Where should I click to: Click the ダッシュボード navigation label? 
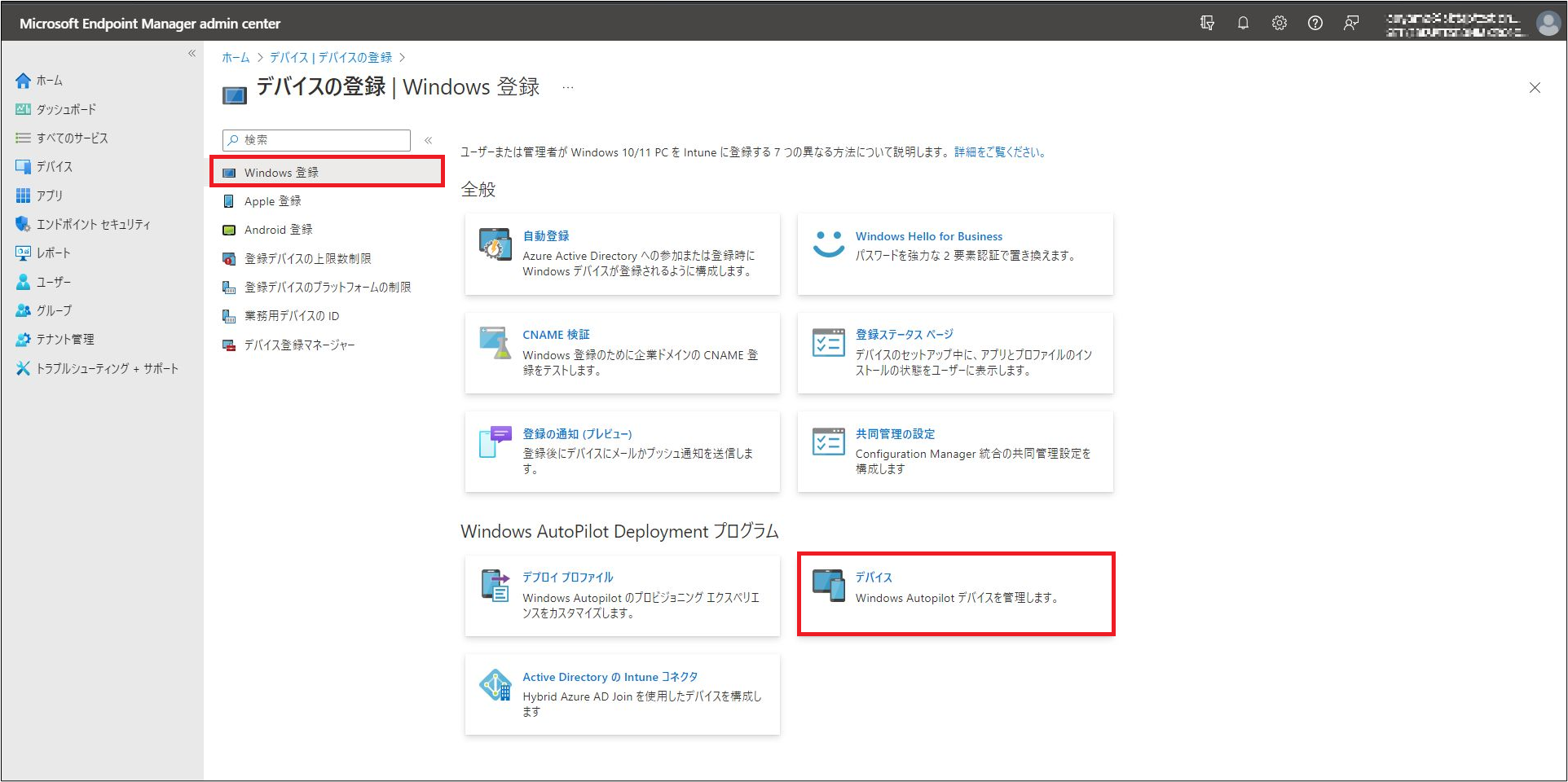click(x=66, y=109)
